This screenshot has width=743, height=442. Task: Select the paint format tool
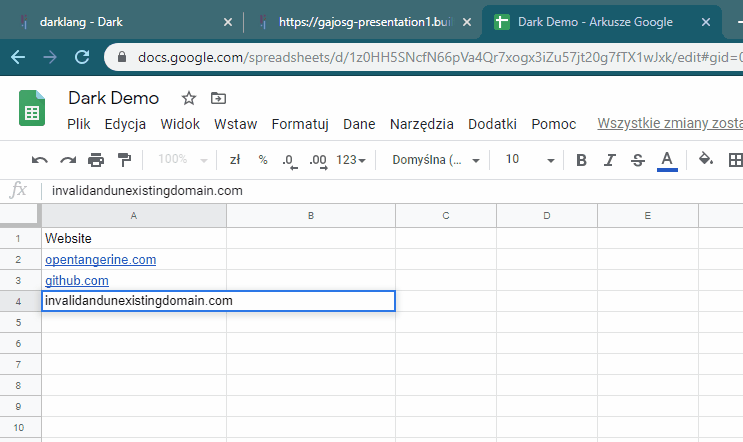coord(124,160)
